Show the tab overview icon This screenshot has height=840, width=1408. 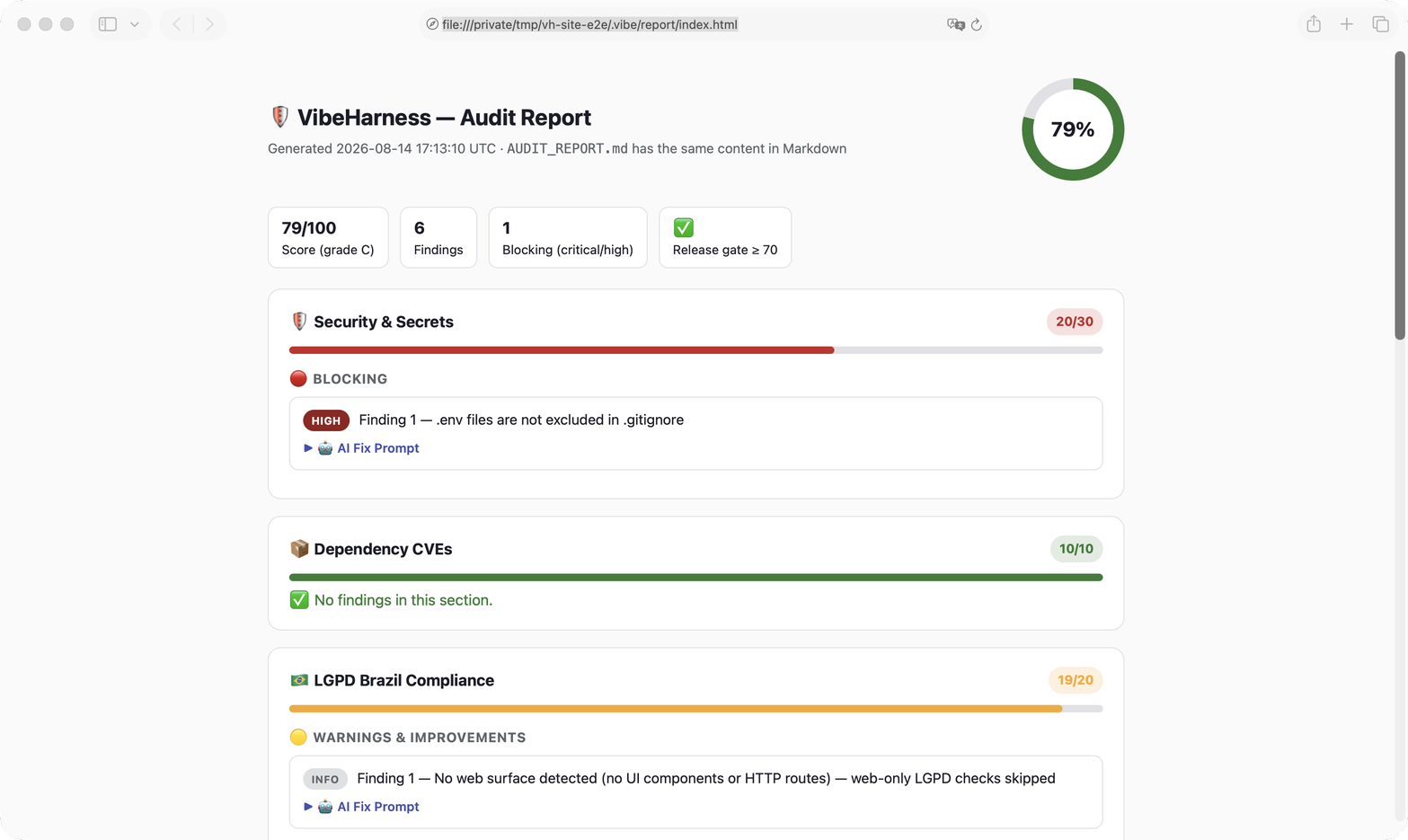(x=1381, y=24)
